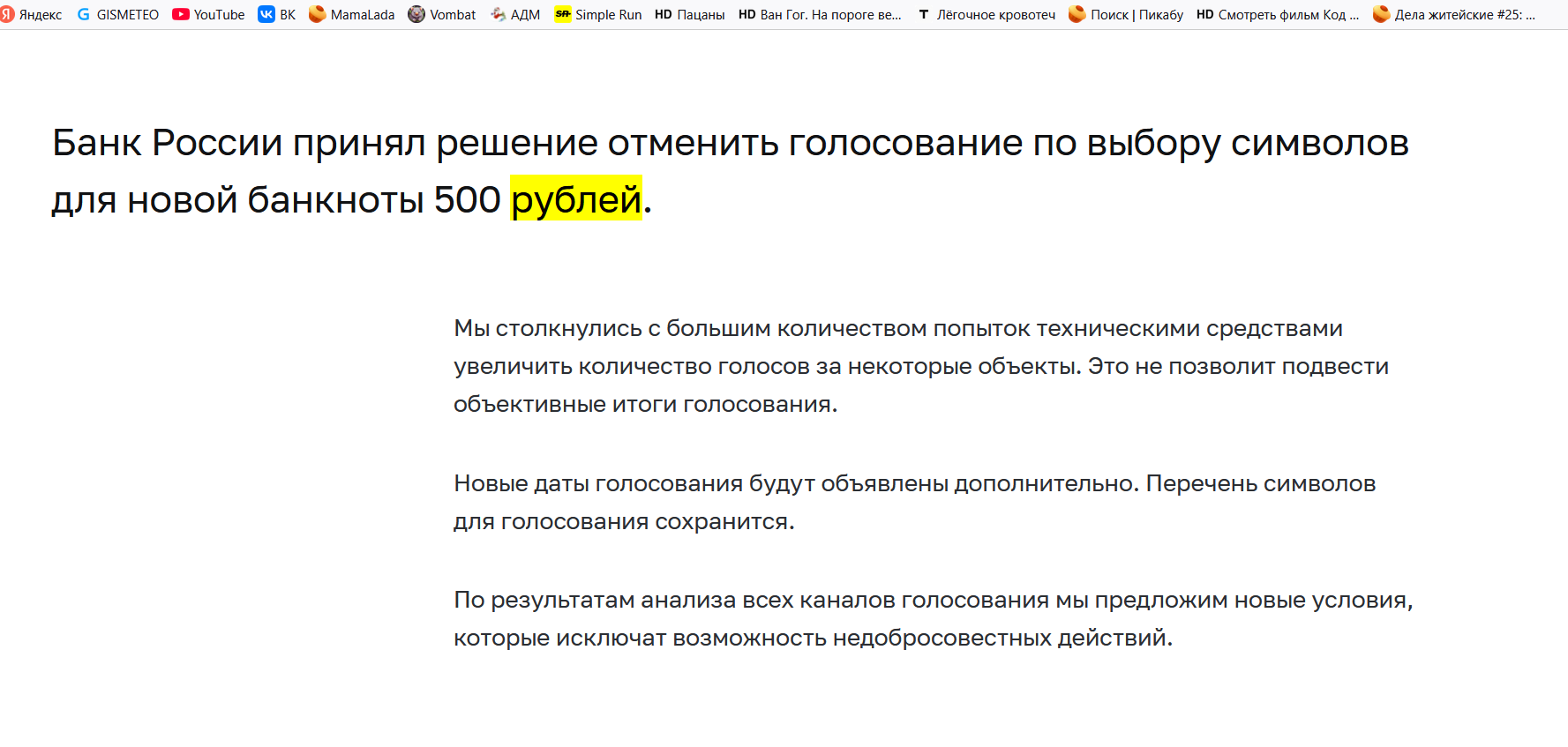Screen dimensions: 1568x747
Task: Click the paragraph starting 'Новые даты голосования'
Action: pyautogui.click(x=914, y=502)
